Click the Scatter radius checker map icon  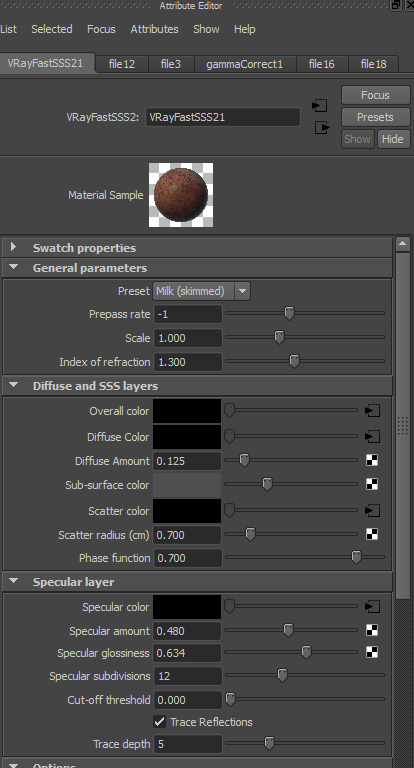tap(372, 534)
